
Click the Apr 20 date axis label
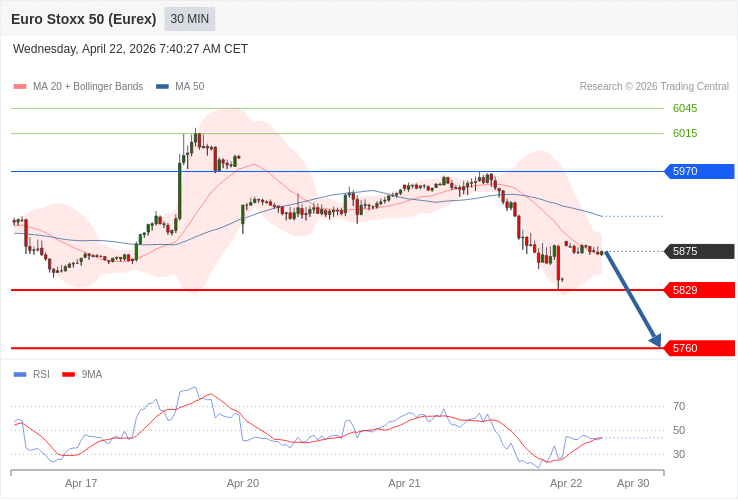[x=243, y=483]
